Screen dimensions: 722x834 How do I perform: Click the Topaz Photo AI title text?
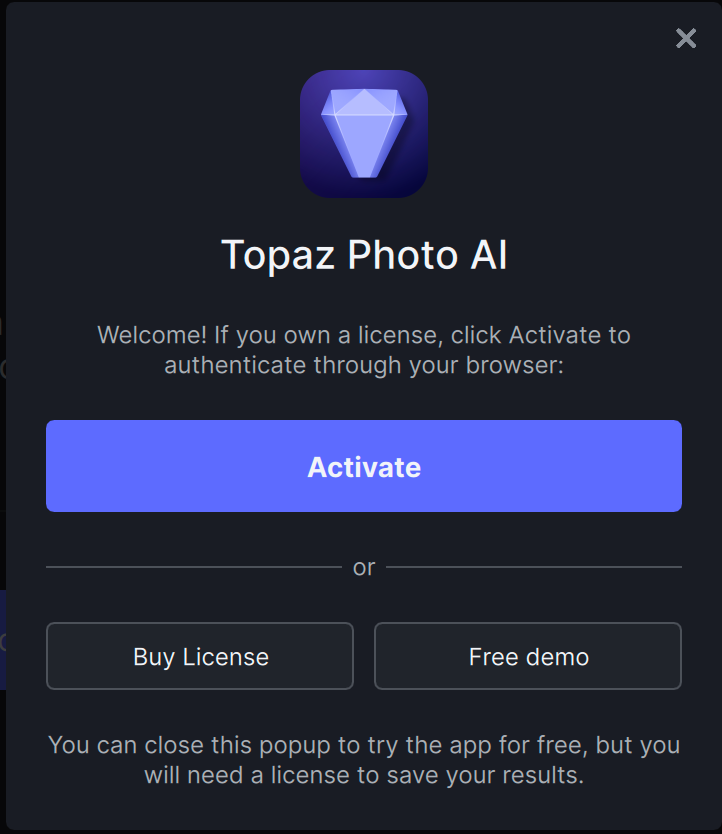(364, 255)
